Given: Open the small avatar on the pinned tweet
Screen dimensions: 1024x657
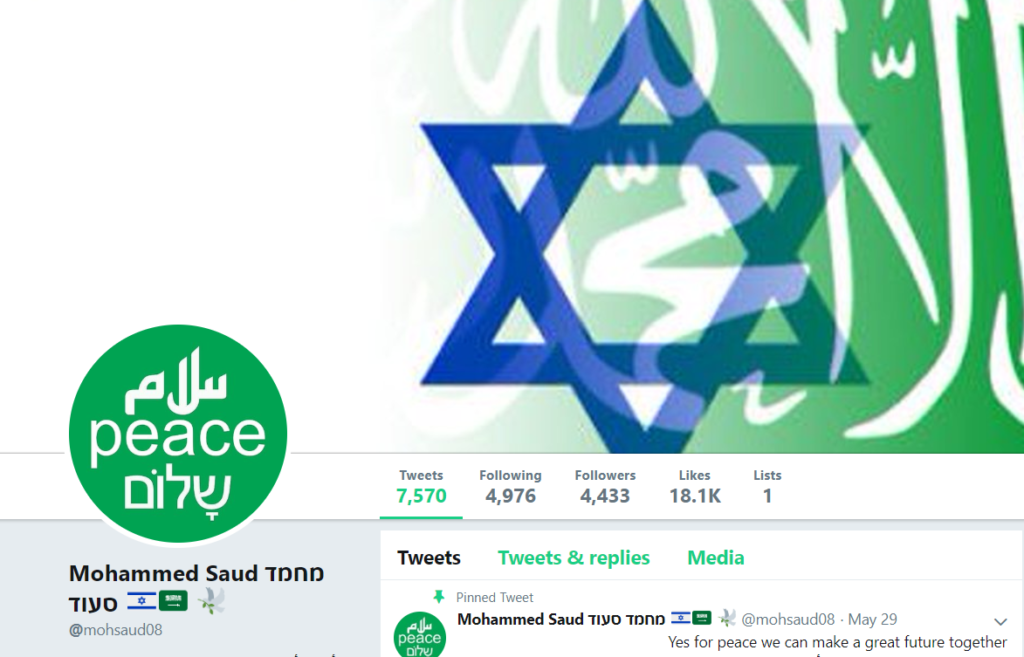Looking at the screenshot, I should pos(420,634).
